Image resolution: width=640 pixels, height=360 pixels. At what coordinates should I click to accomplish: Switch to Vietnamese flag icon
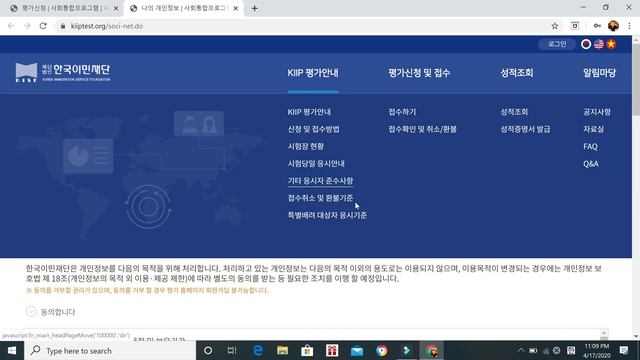611,44
